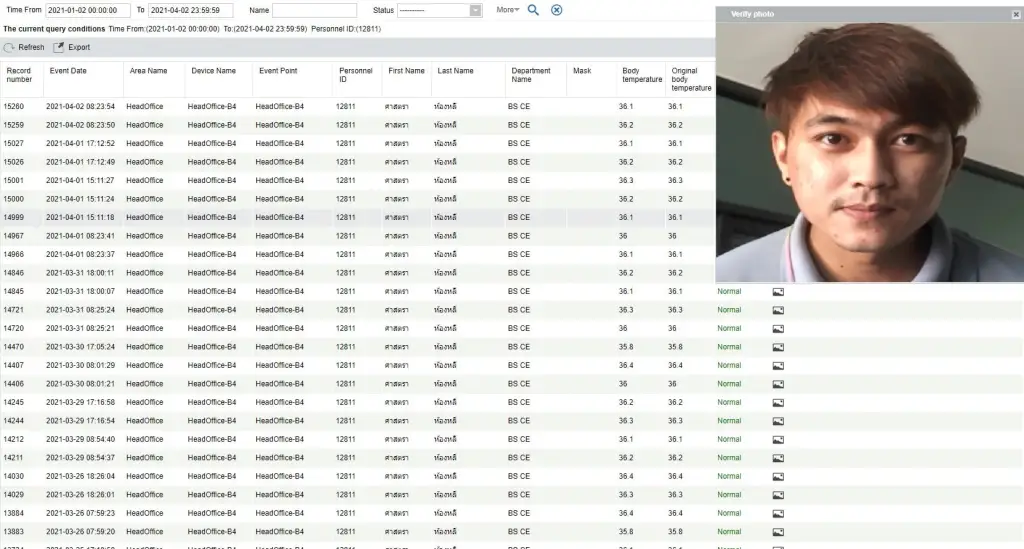Focus the Name search field
This screenshot has width=1024, height=549.
(x=314, y=10)
